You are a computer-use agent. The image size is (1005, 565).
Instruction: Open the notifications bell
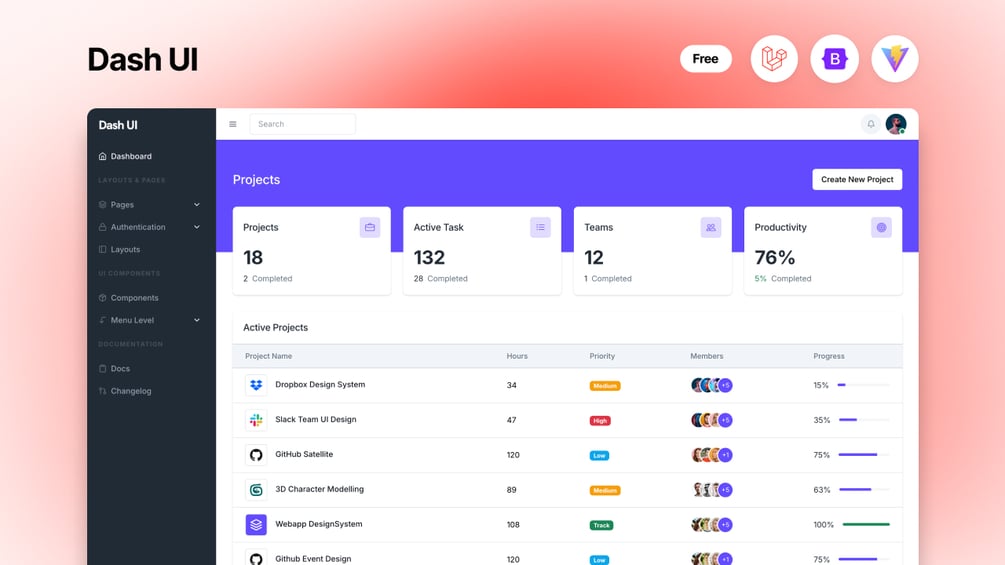[870, 124]
